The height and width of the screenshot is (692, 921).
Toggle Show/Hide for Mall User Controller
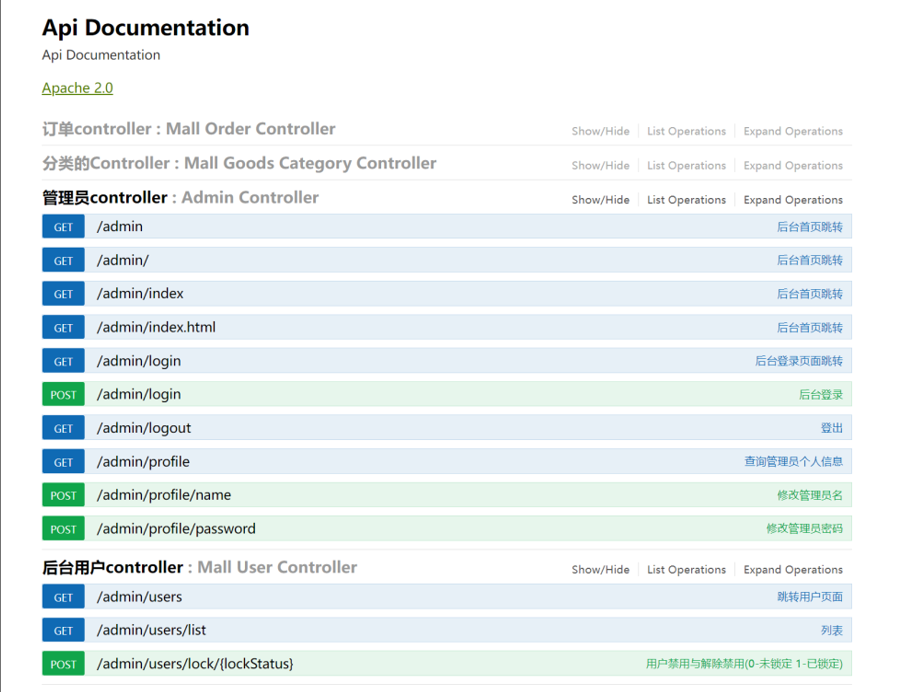600,570
